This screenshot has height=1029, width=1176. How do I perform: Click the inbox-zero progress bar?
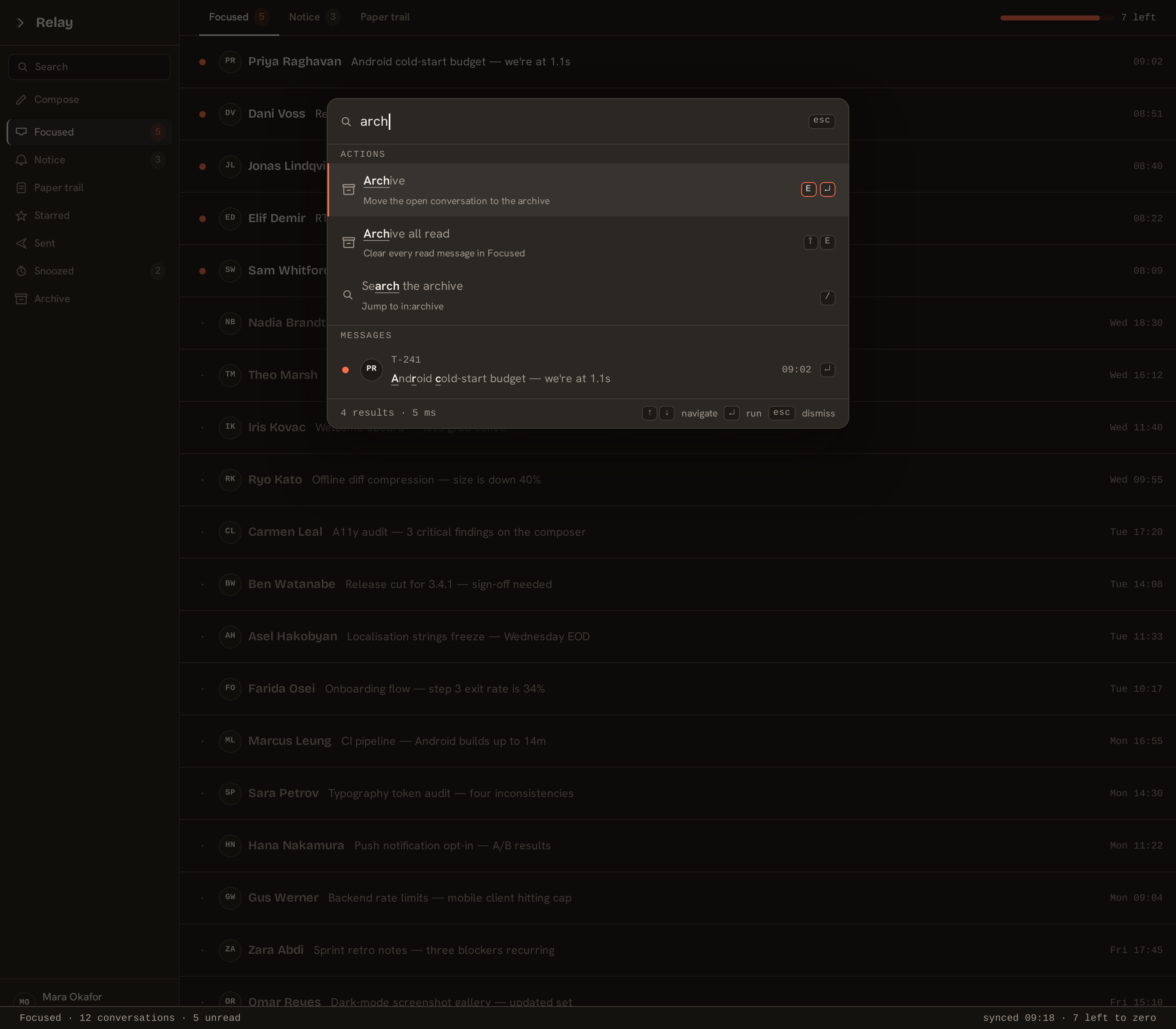tap(1057, 18)
